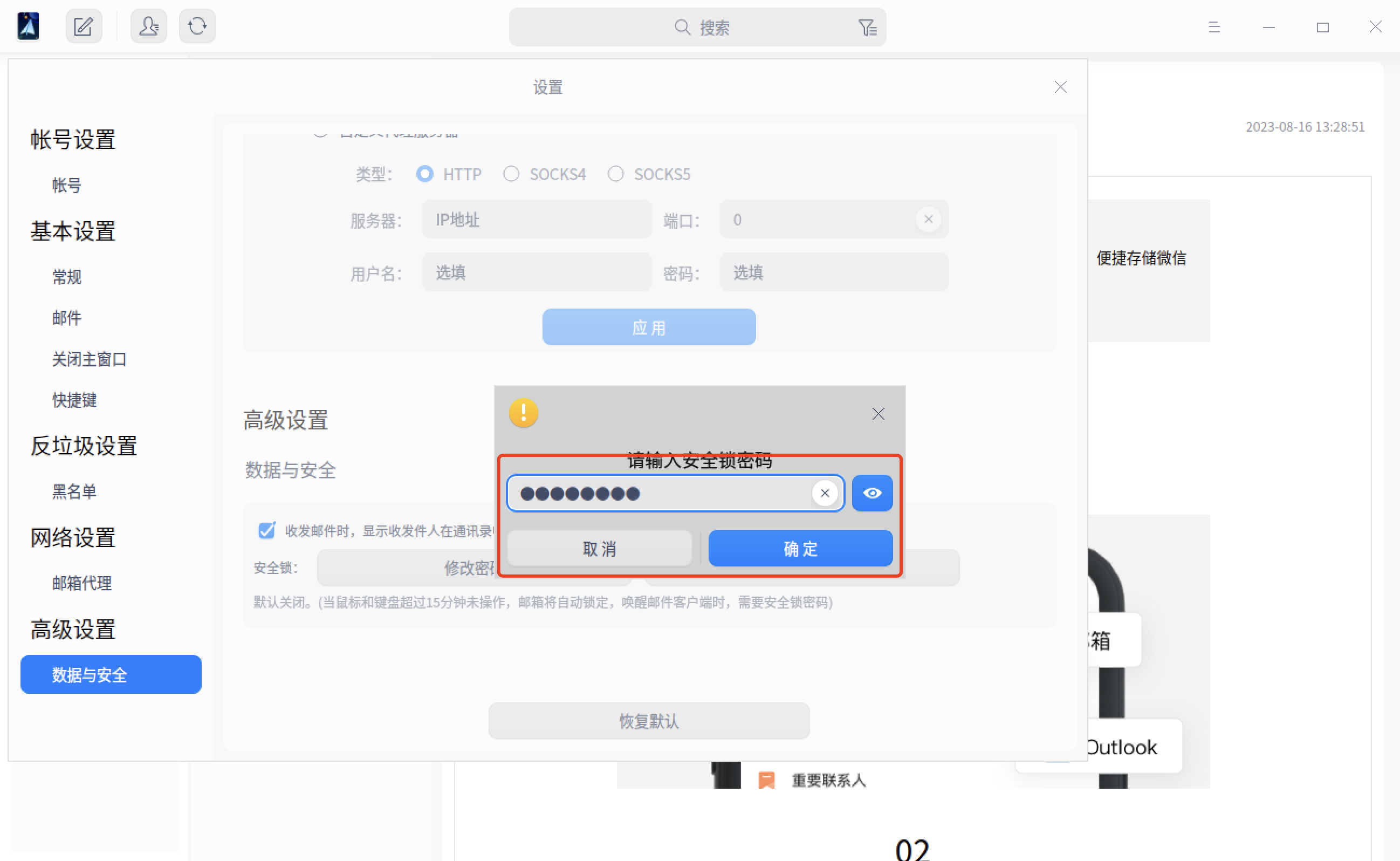Open the hamburger menu icon in title bar
The width and height of the screenshot is (1400, 861).
pyautogui.click(x=1214, y=28)
